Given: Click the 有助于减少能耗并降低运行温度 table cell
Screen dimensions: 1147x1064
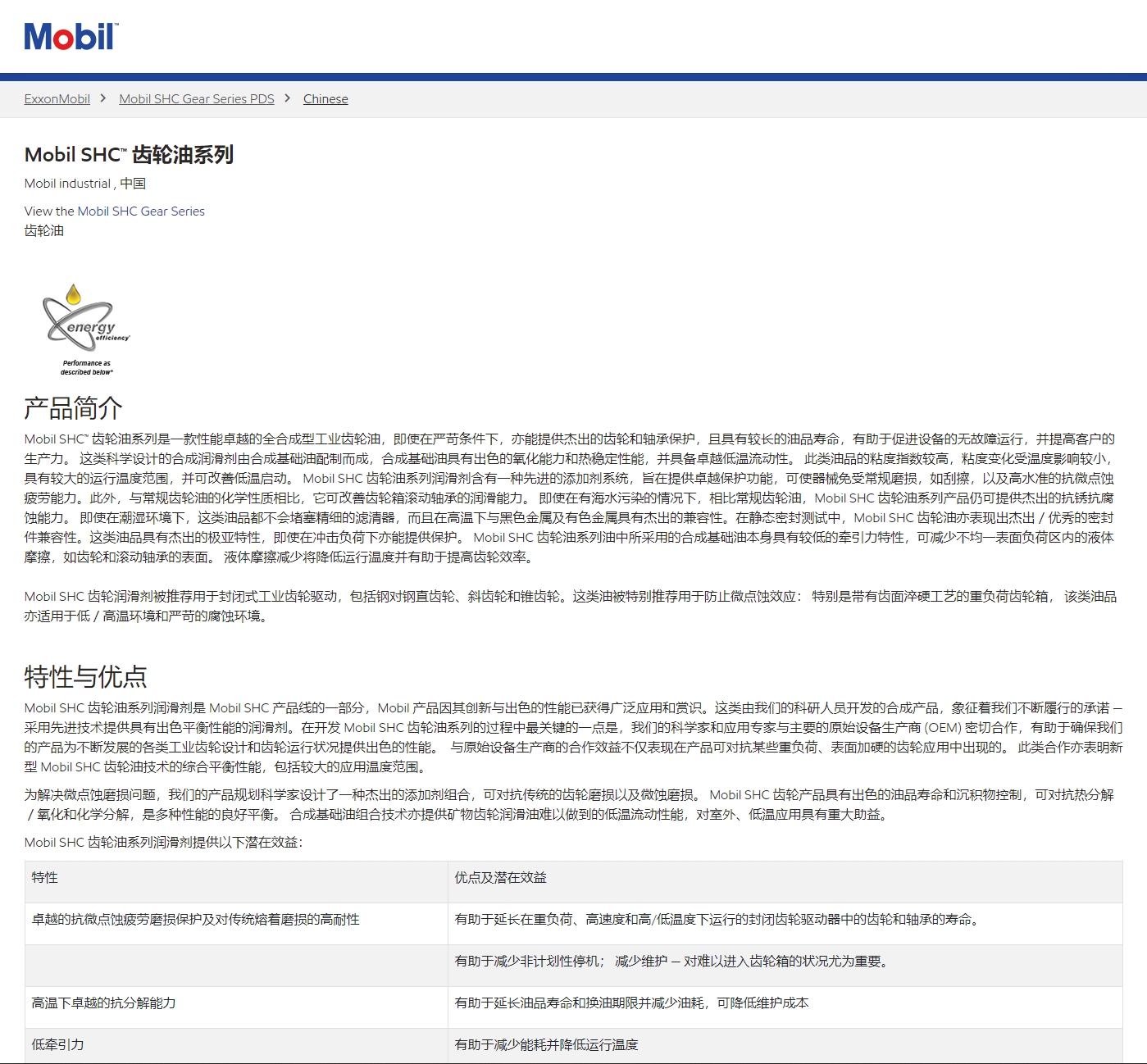Looking at the screenshot, I should click(x=785, y=1046).
